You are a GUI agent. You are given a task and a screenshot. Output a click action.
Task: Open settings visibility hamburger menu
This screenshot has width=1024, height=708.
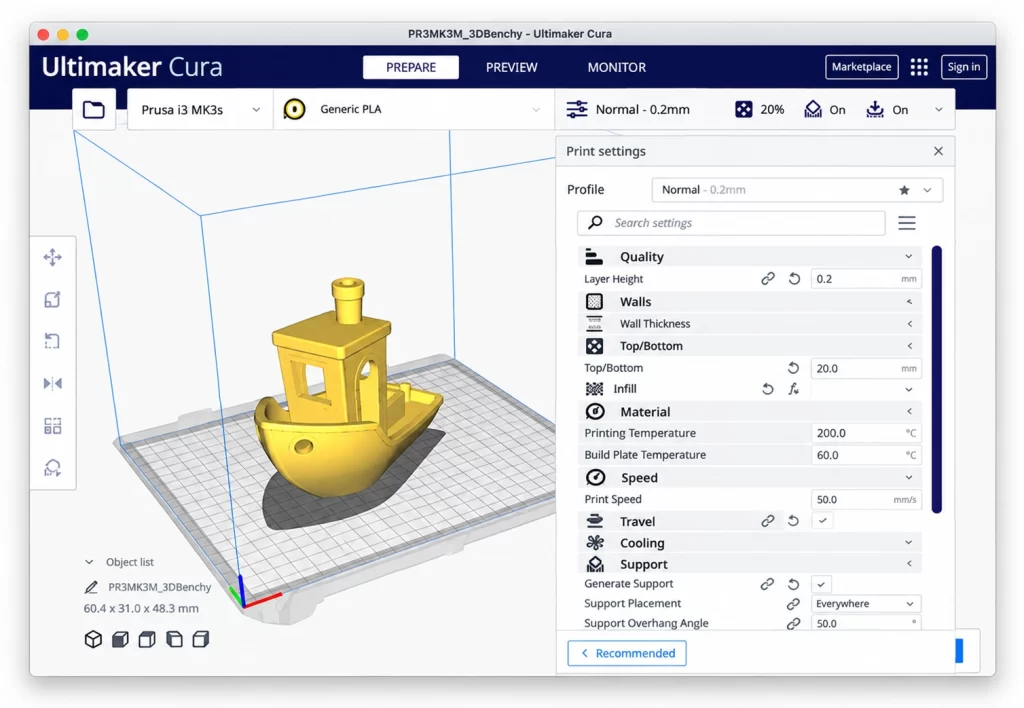point(906,223)
